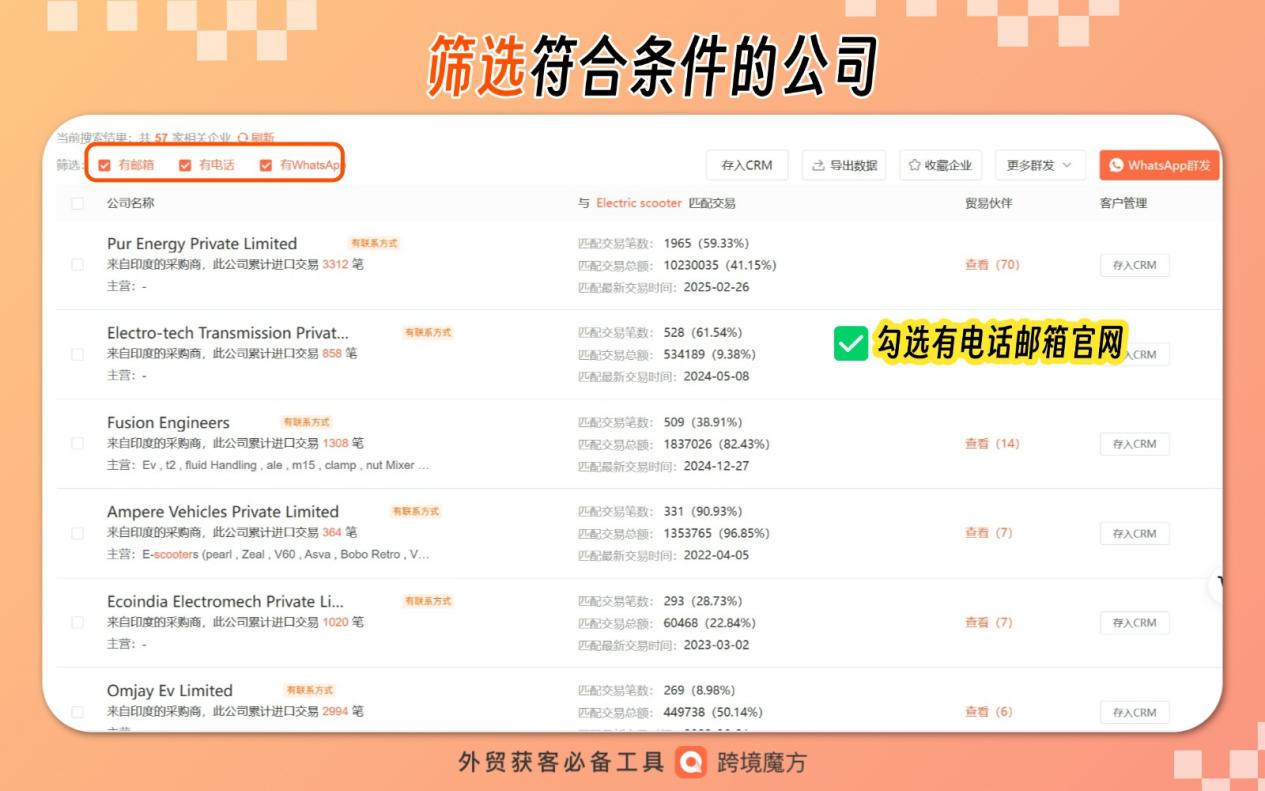1265x791 pixels.
Task: Click import count 858 for Electro-tech
Action: [332, 354]
